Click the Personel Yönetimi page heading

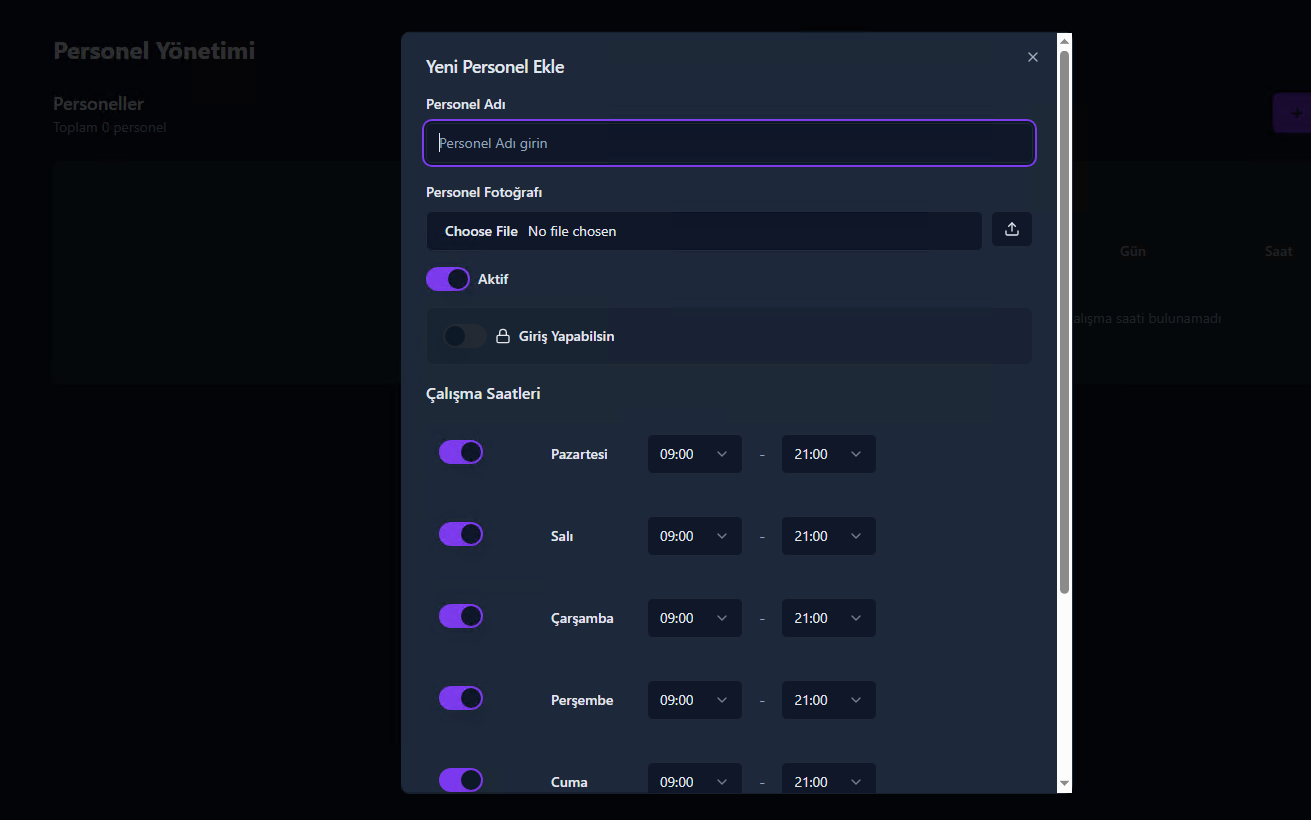(154, 50)
